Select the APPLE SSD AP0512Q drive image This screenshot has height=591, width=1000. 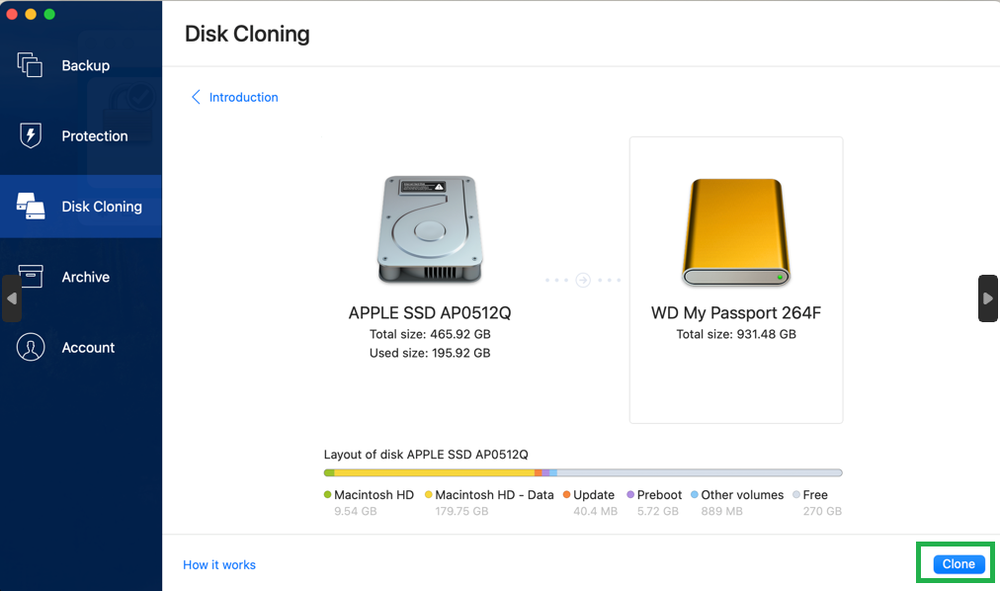[430, 228]
